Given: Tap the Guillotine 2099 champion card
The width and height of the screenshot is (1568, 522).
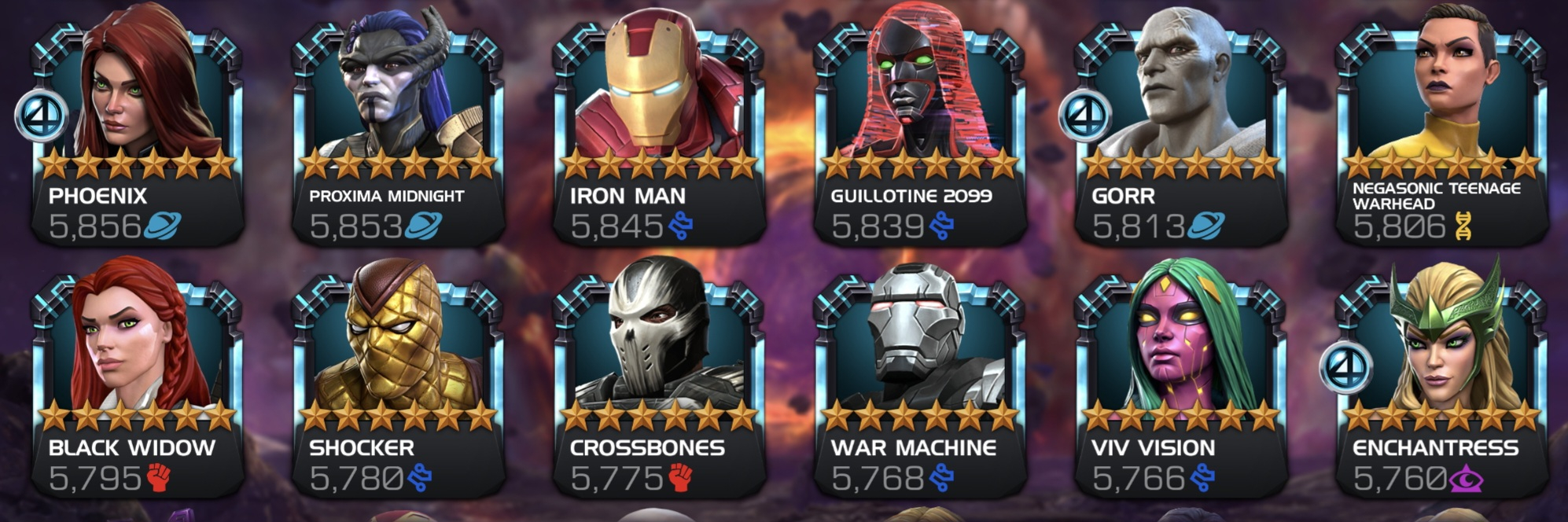Looking at the screenshot, I should coord(919,130).
